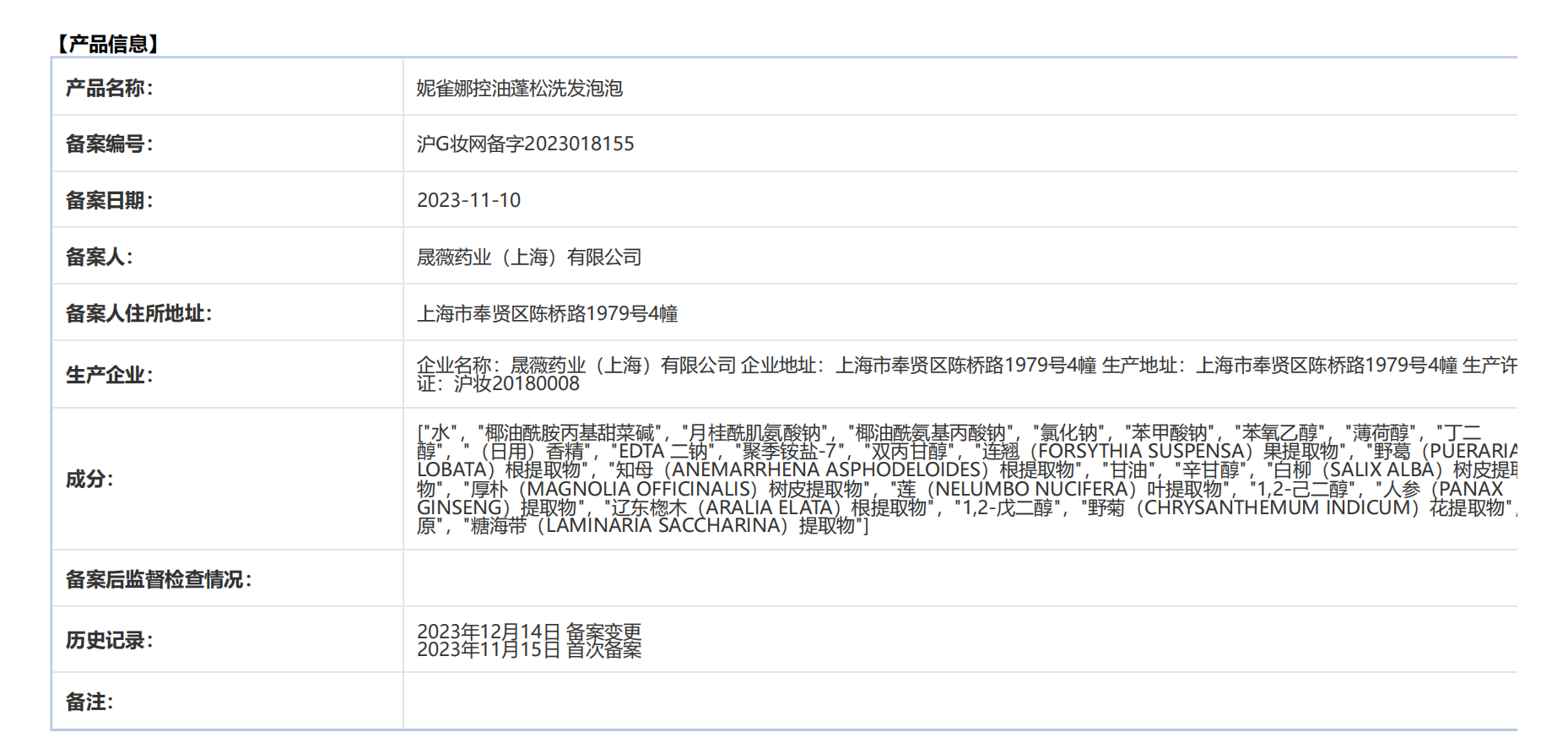Click the 备案后监督检查情况 row label
Screen dimensions: 1568x743
pyautogui.click(x=159, y=579)
